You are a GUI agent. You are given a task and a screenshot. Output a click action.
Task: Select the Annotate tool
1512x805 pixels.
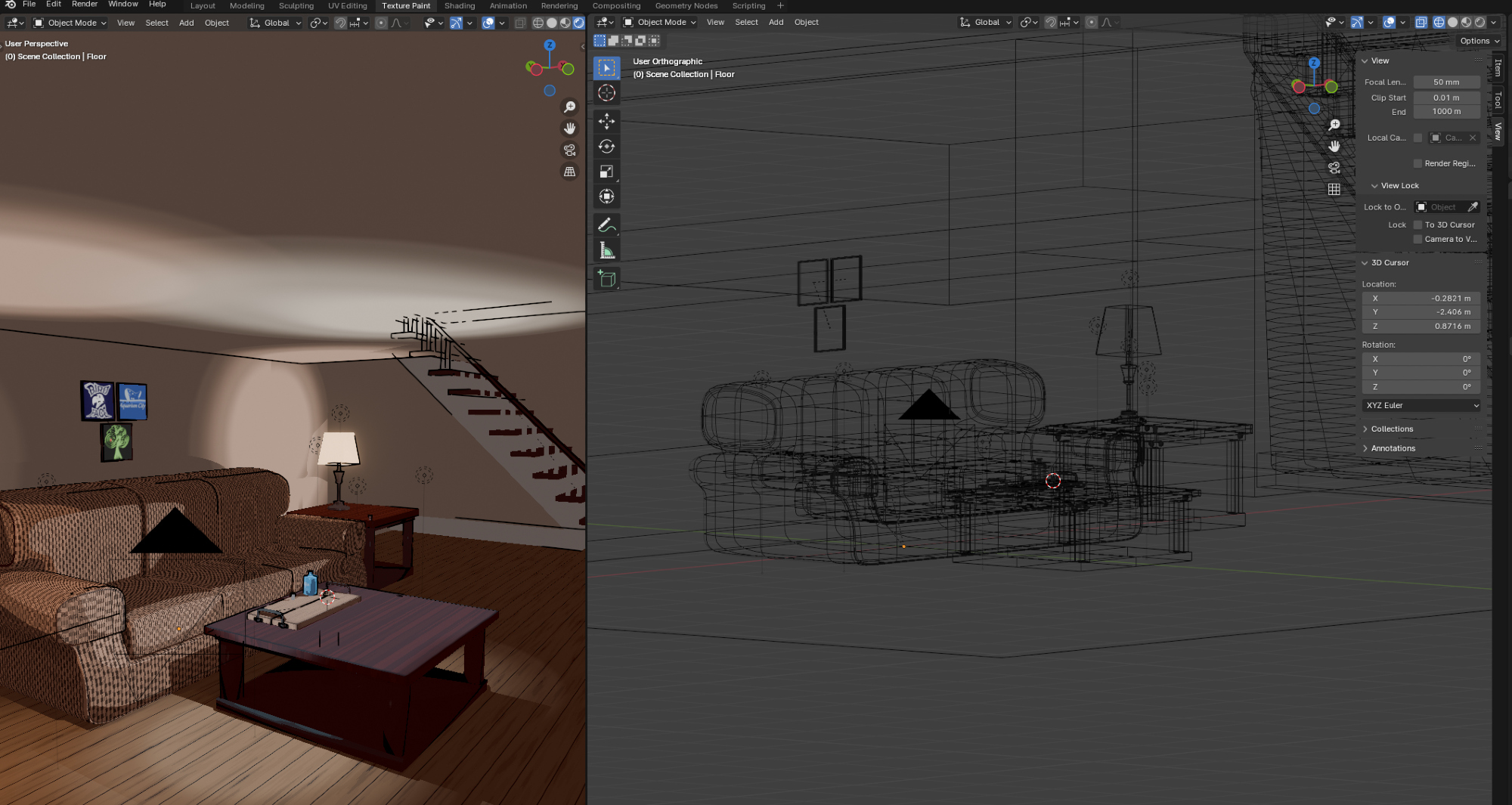point(606,225)
